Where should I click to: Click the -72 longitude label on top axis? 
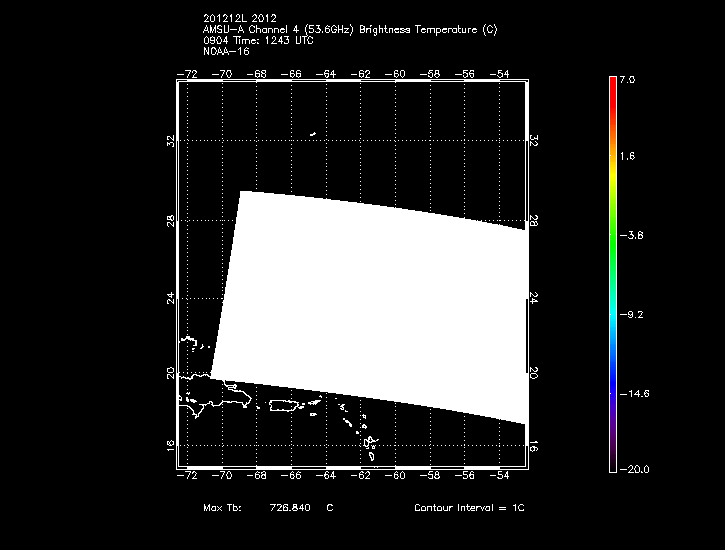tap(187, 74)
